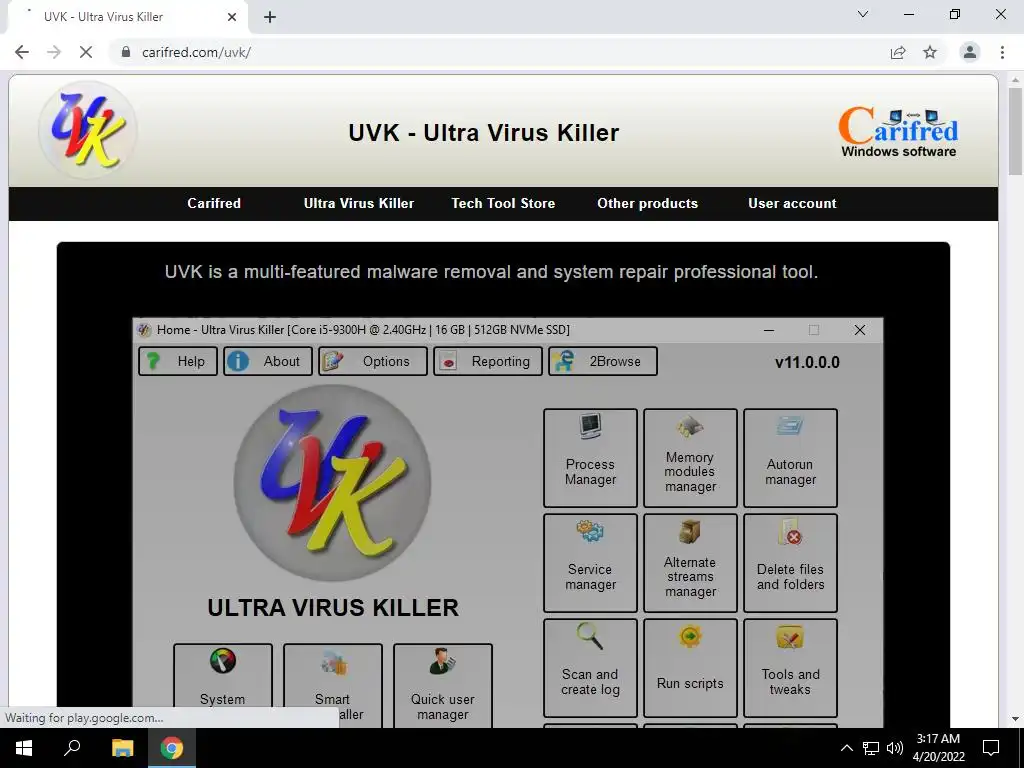Open the Ultra Virus Killer menu

(359, 203)
